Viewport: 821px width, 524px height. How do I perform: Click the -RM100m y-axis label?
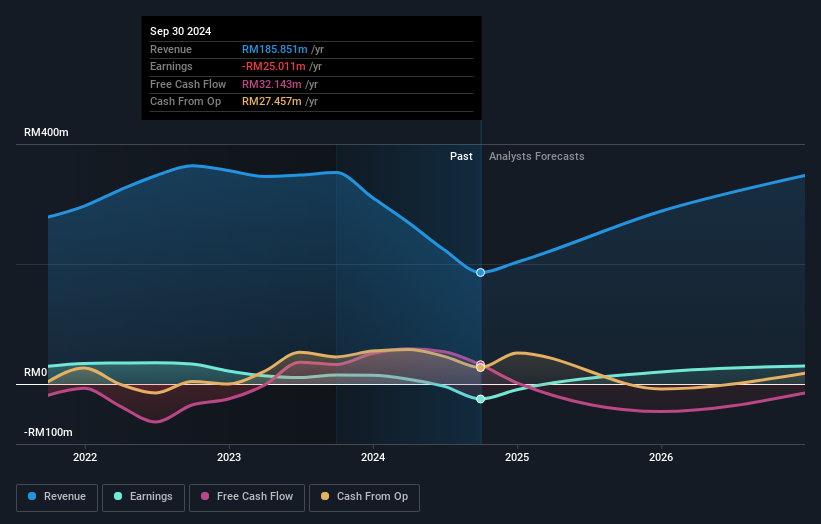pos(48,432)
